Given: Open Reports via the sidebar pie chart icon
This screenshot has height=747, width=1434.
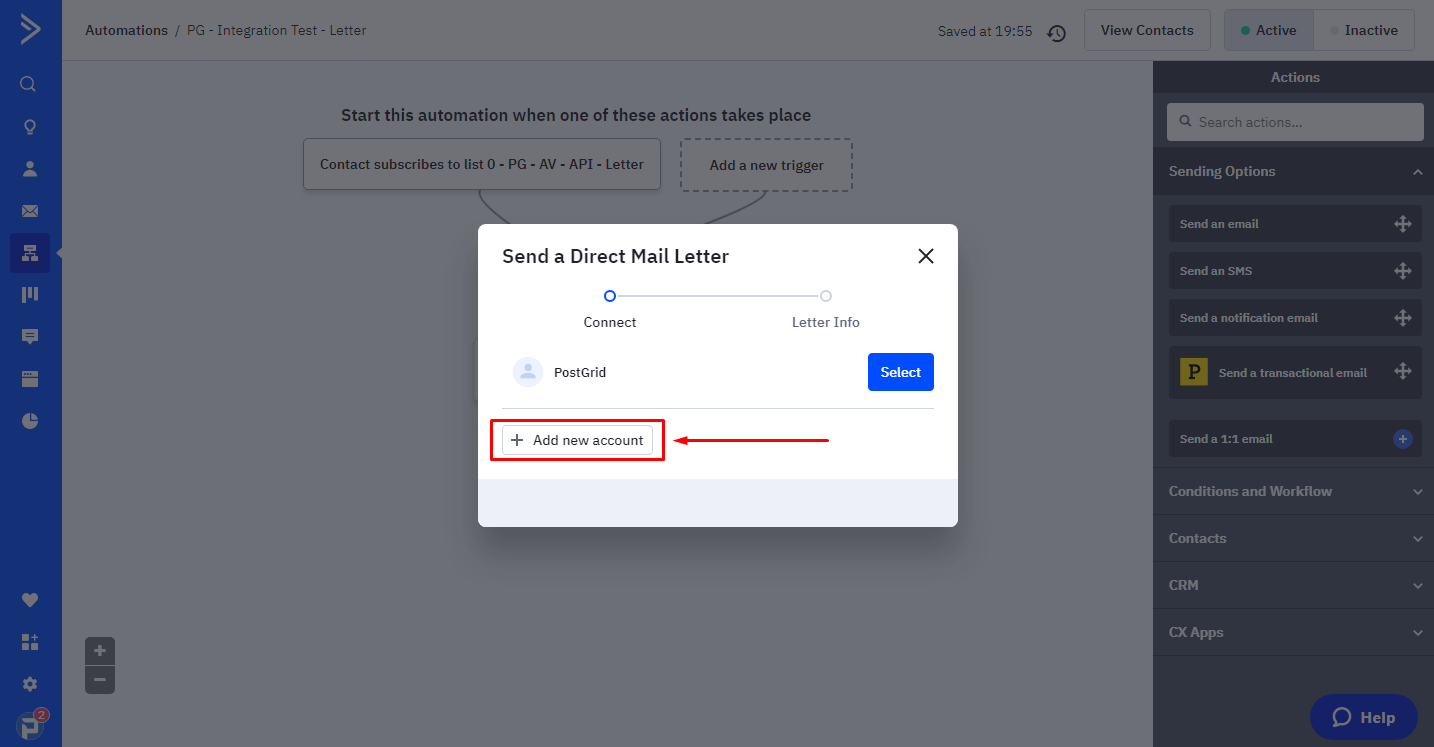Looking at the screenshot, I should [x=29, y=421].
